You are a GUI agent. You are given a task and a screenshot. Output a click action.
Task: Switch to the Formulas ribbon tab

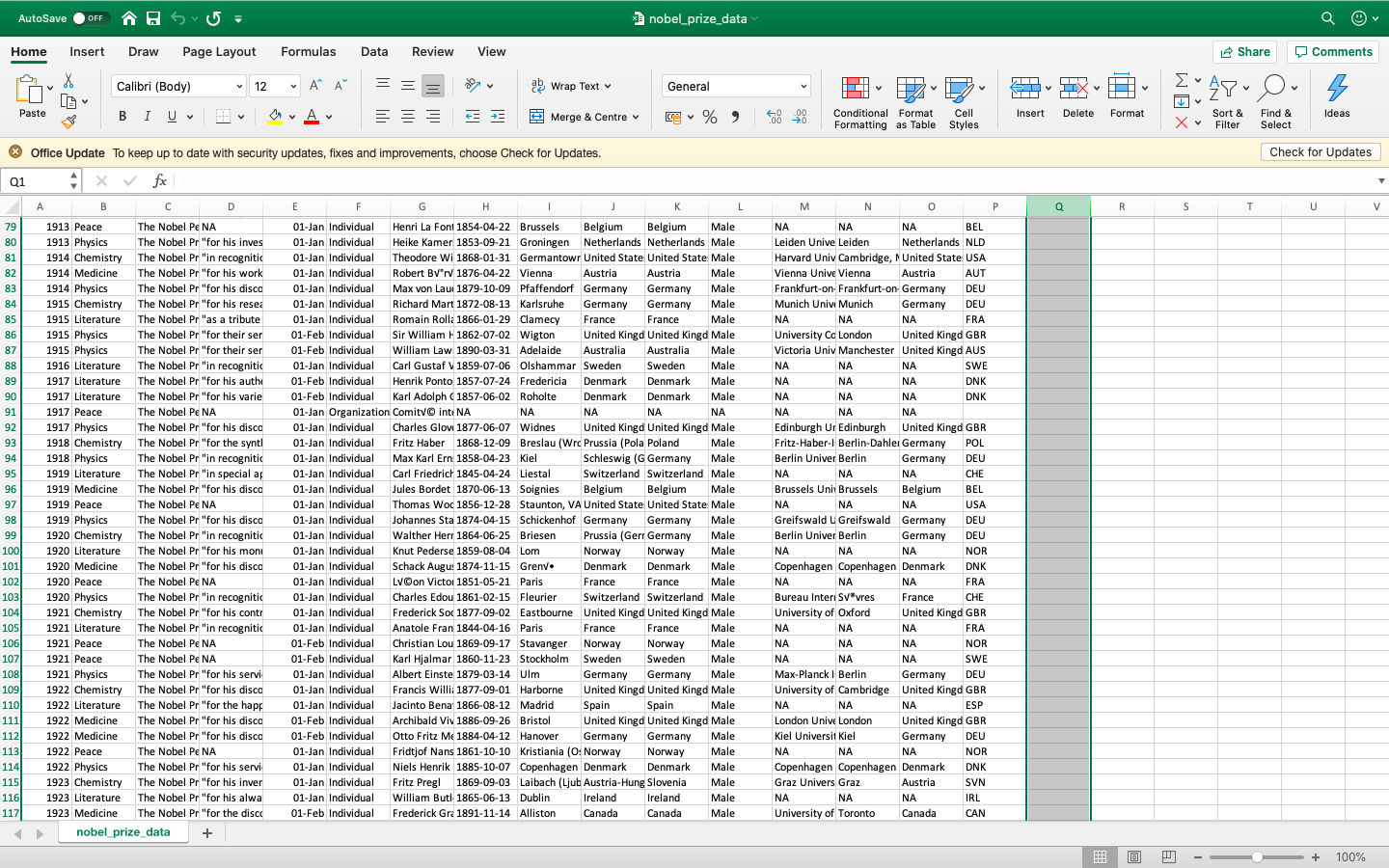click(309, 52)
